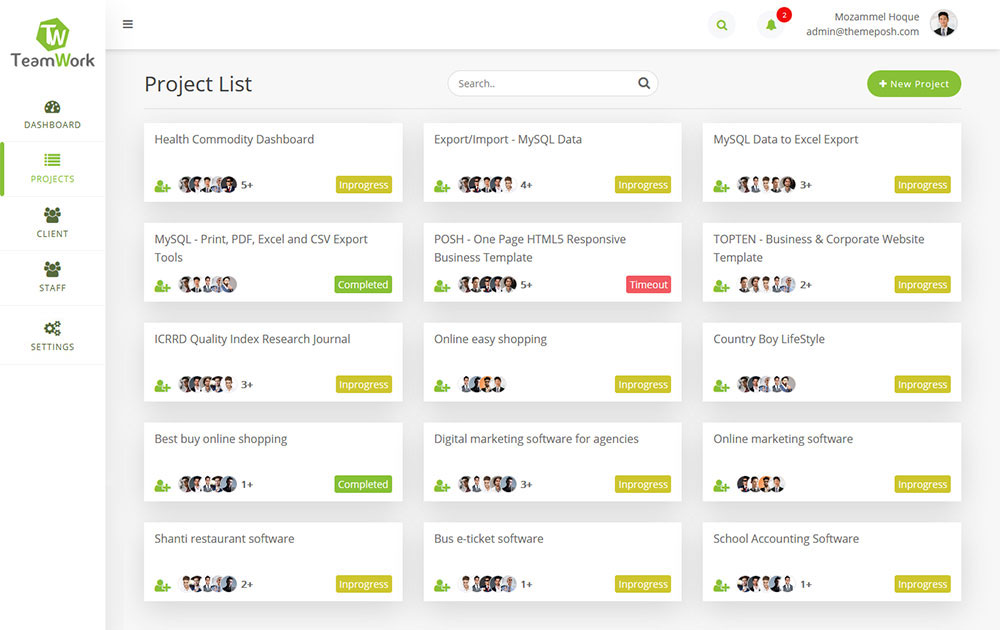Go to the Client section

pyautogui.click(x=52, y=222)
